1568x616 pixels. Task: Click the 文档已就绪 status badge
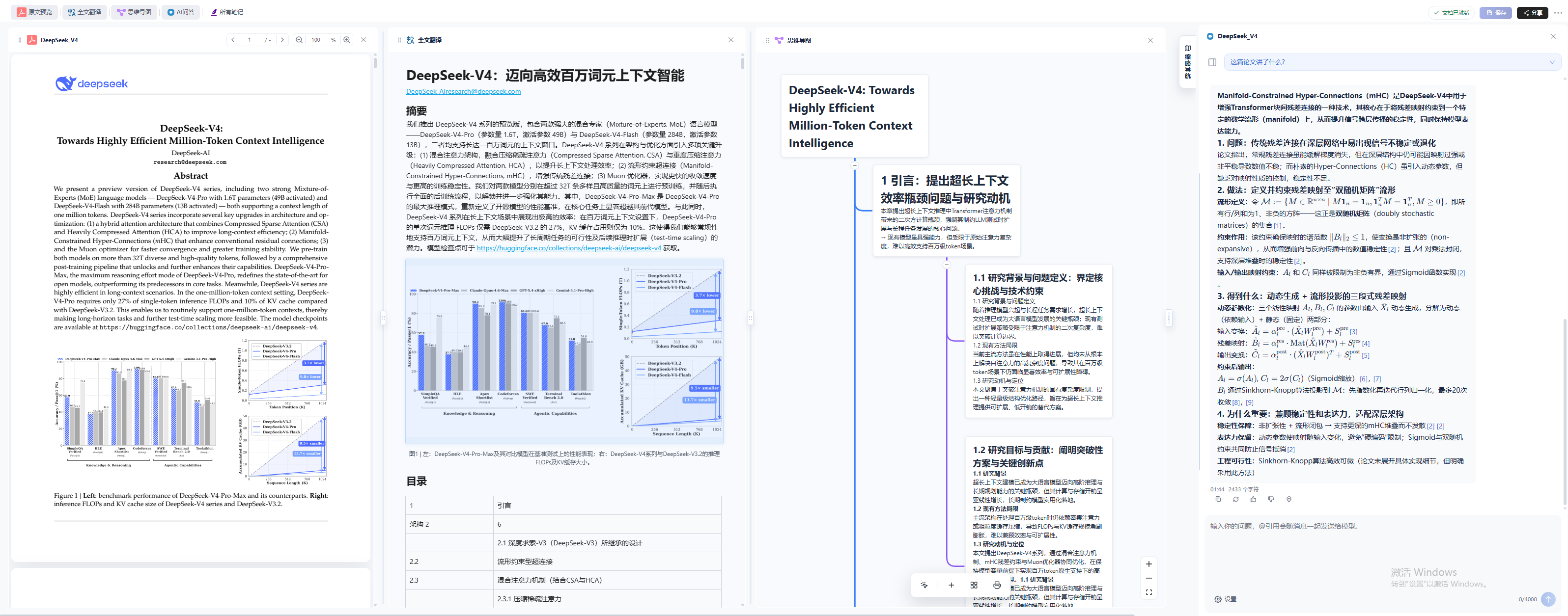coord(1451,13)
